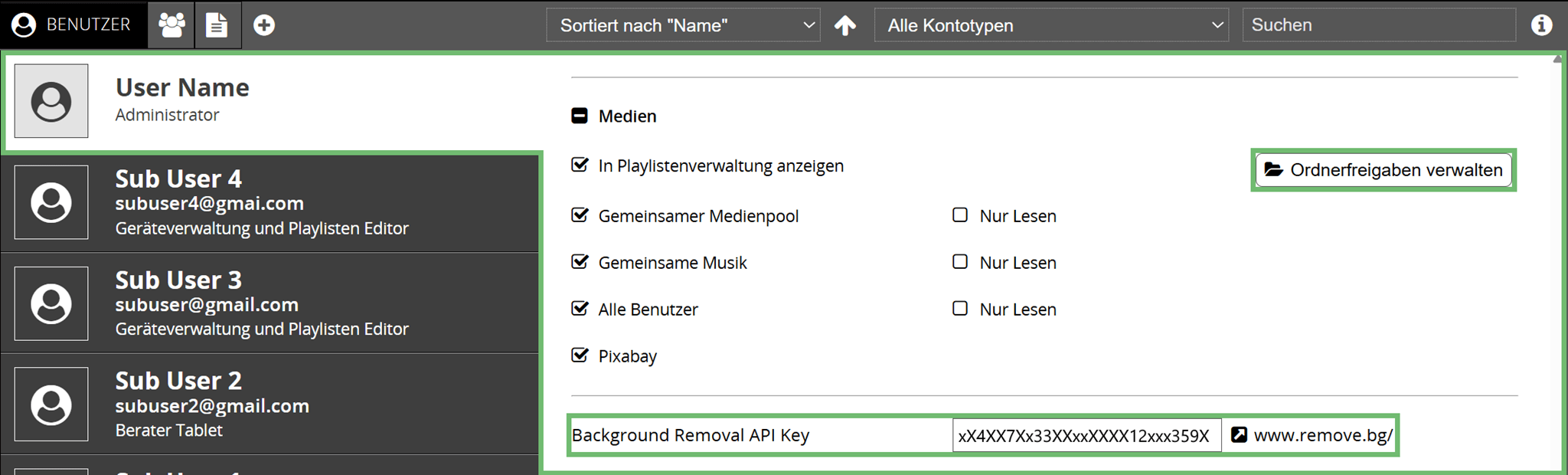Image resolution: width=1568 pixels, height=475 pixels.
Task: Disable the Pixabay checkbox
Action: [580, 355]
